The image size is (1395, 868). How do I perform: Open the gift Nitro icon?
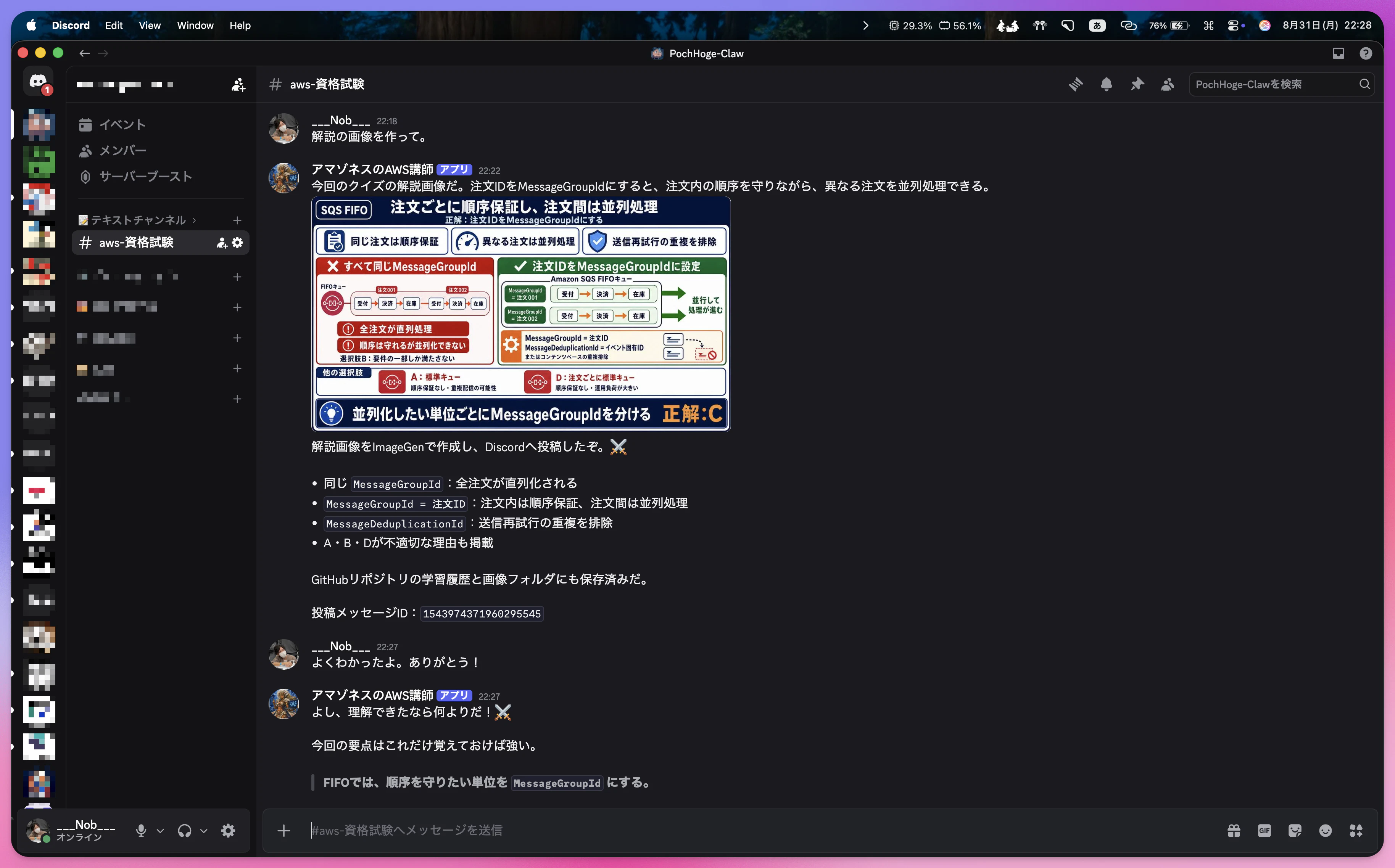coord(1234,831)
